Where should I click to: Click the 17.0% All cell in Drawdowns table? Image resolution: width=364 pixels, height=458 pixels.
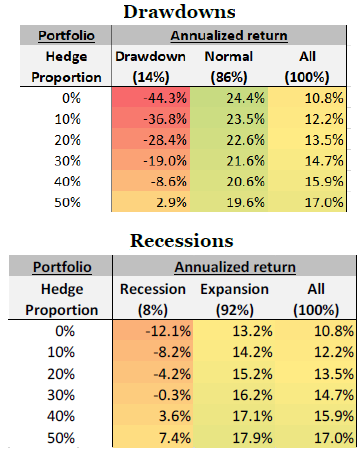click(x=307, y=202)
